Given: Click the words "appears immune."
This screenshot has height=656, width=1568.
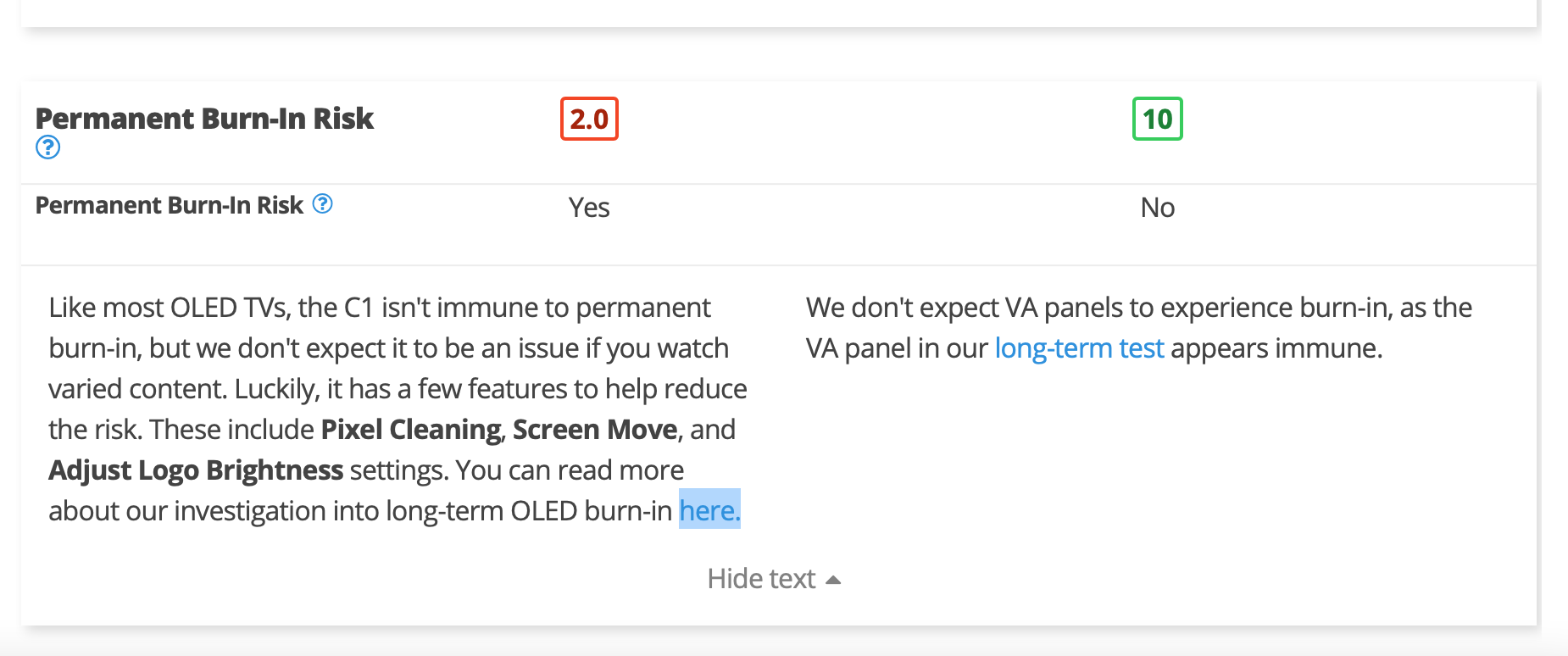Looking at the screenshot, I should pyautogui.click(x=1276, y=348).
